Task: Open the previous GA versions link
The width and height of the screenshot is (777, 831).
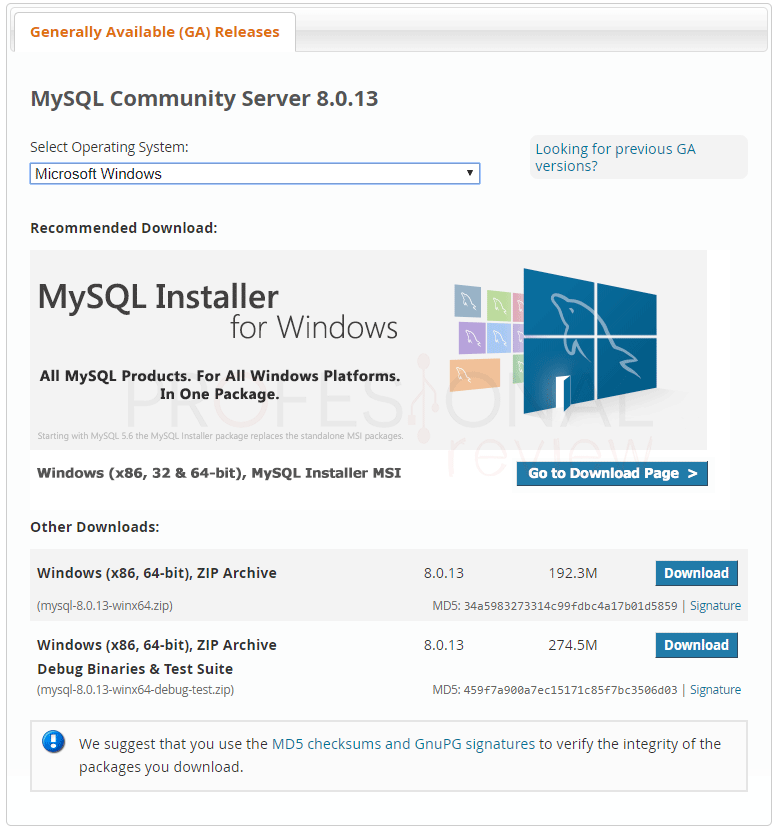Action: point(615,157)
